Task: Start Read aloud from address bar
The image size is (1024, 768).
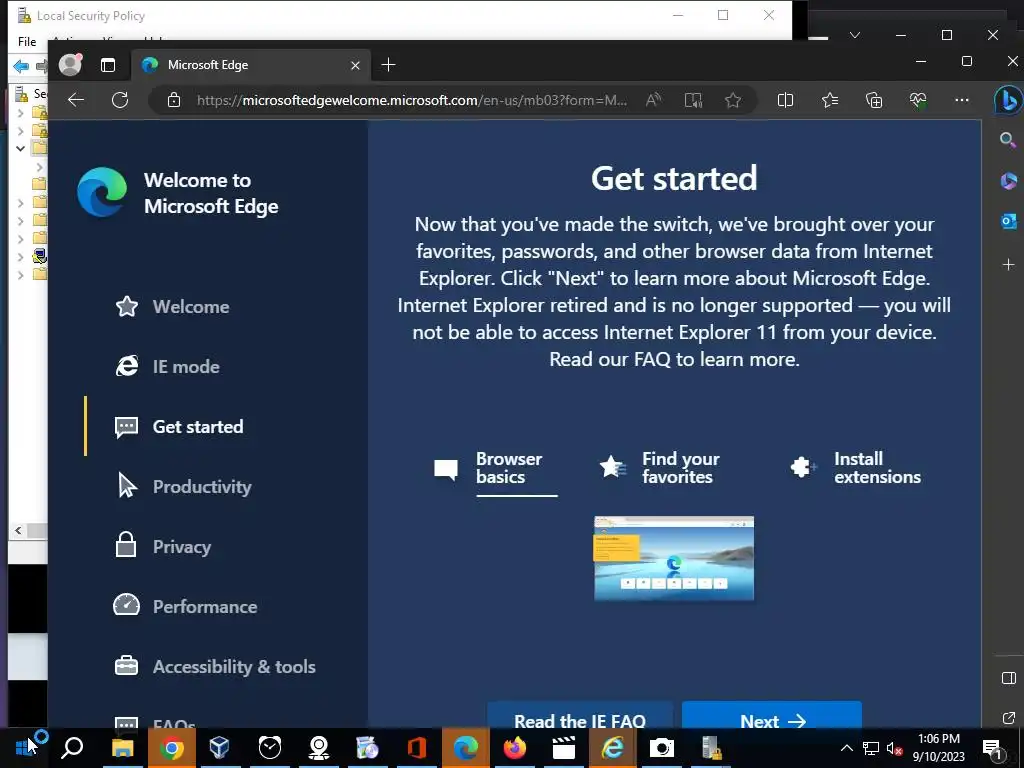Action: (653, 100)
